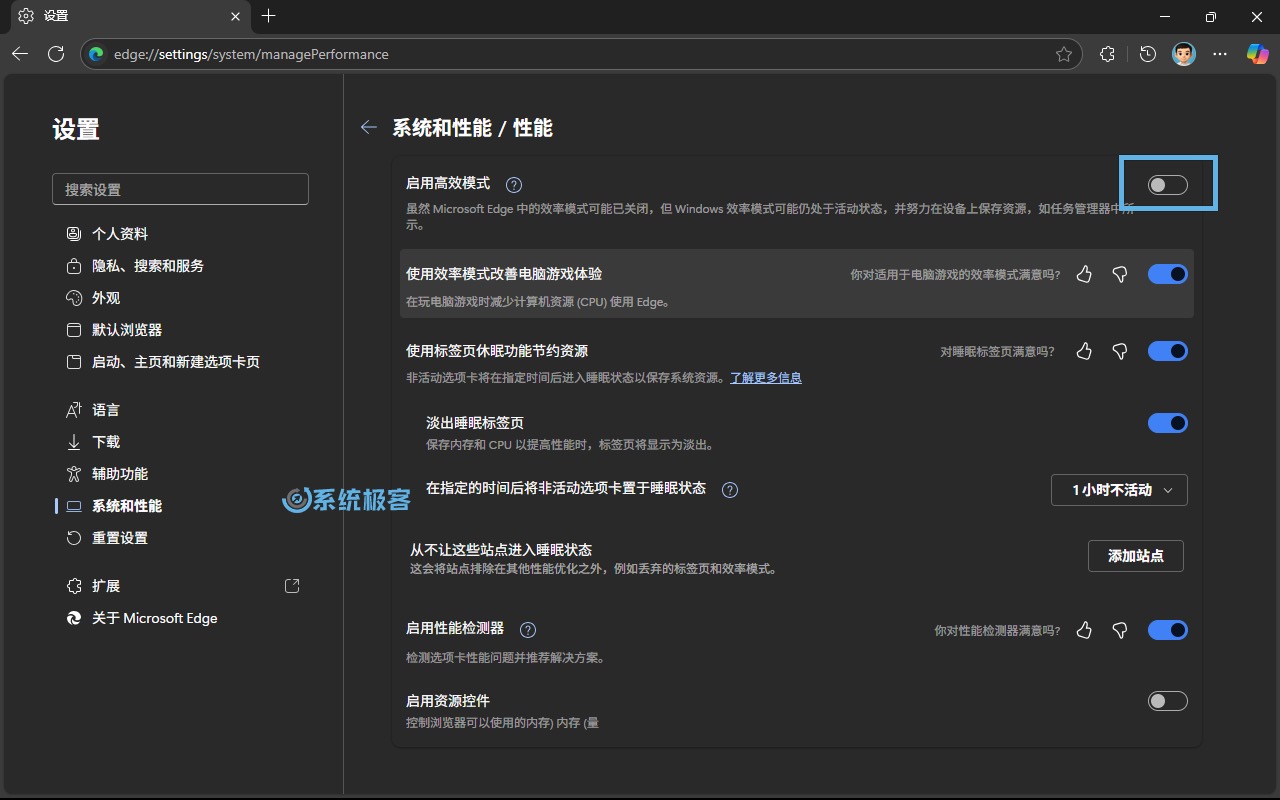This screenshot has height=800, width=1280.
Task: Show help icon next to 启用性能检测器
Action: 528,630
